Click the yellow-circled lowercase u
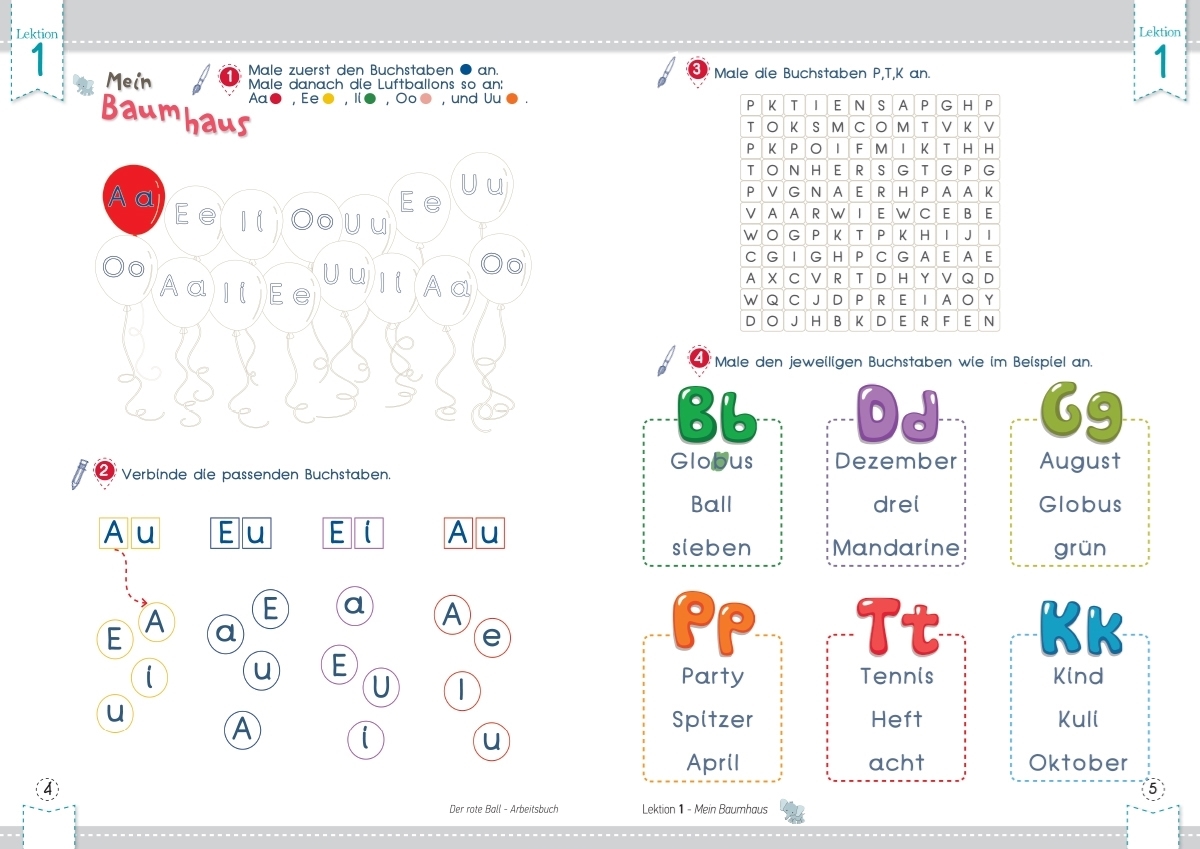The image size is (1200, 849). (x=115, y=713)
